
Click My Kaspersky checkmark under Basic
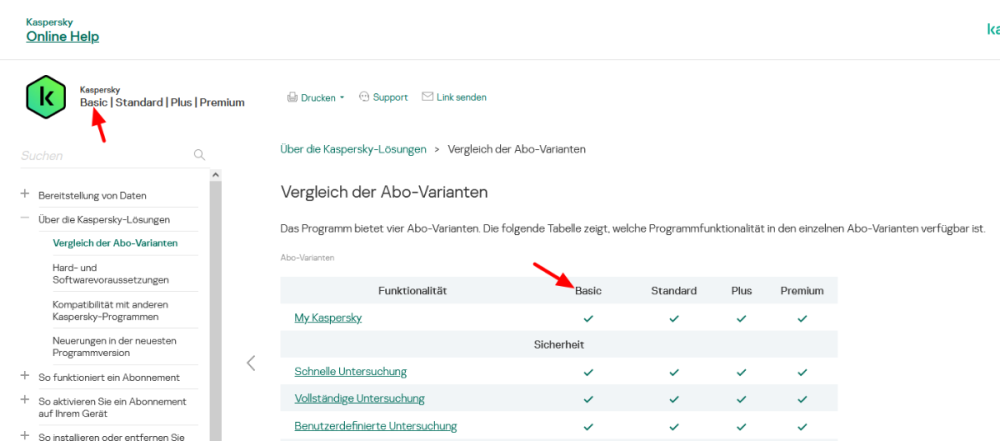588,318
